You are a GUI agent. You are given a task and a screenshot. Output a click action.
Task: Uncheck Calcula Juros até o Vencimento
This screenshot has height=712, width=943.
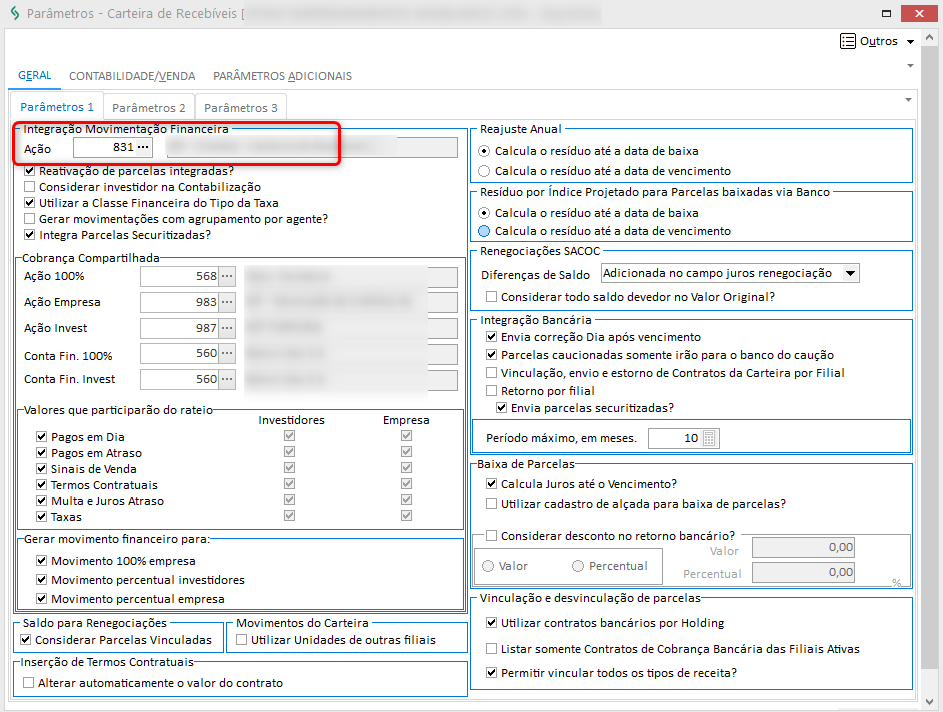491,484
